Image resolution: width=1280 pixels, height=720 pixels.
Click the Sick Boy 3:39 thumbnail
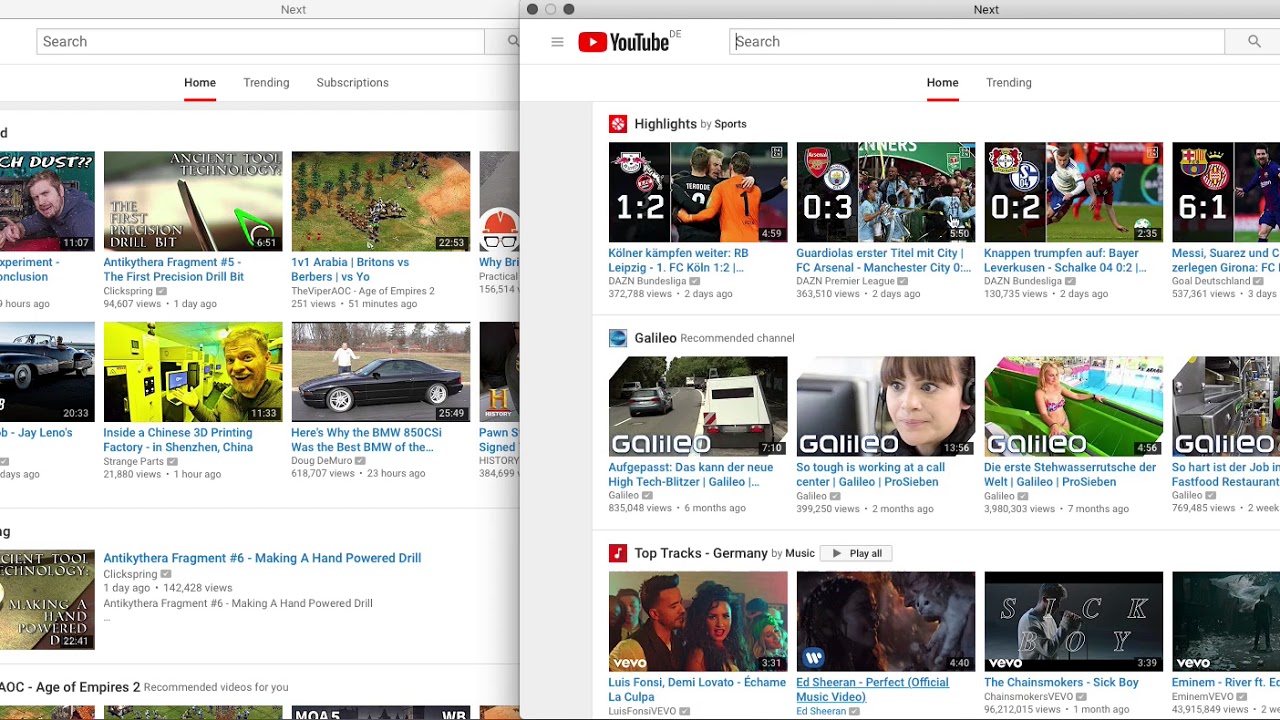coord(1074,621)
